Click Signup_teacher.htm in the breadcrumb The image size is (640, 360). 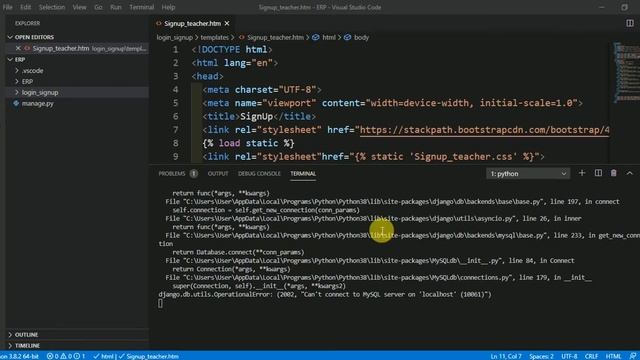pyautogui.click(x=275, y=38)
